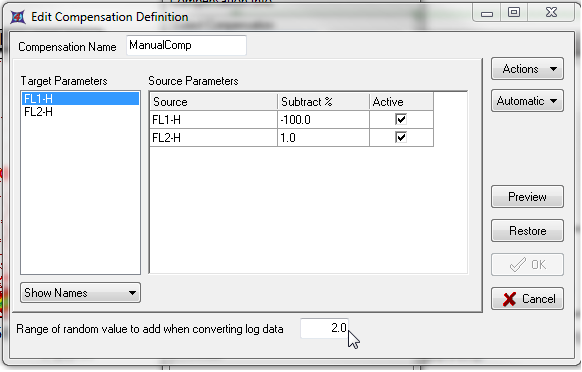Select the -100.0 subtract value cell
This screenshot has height=372, width=582.
point(323,120)
